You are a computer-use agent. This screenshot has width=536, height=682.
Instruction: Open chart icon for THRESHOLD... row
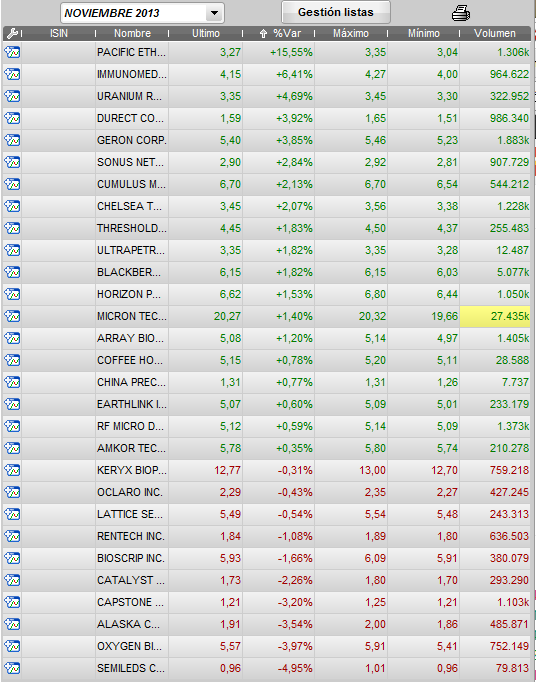(x=12, y=228)
